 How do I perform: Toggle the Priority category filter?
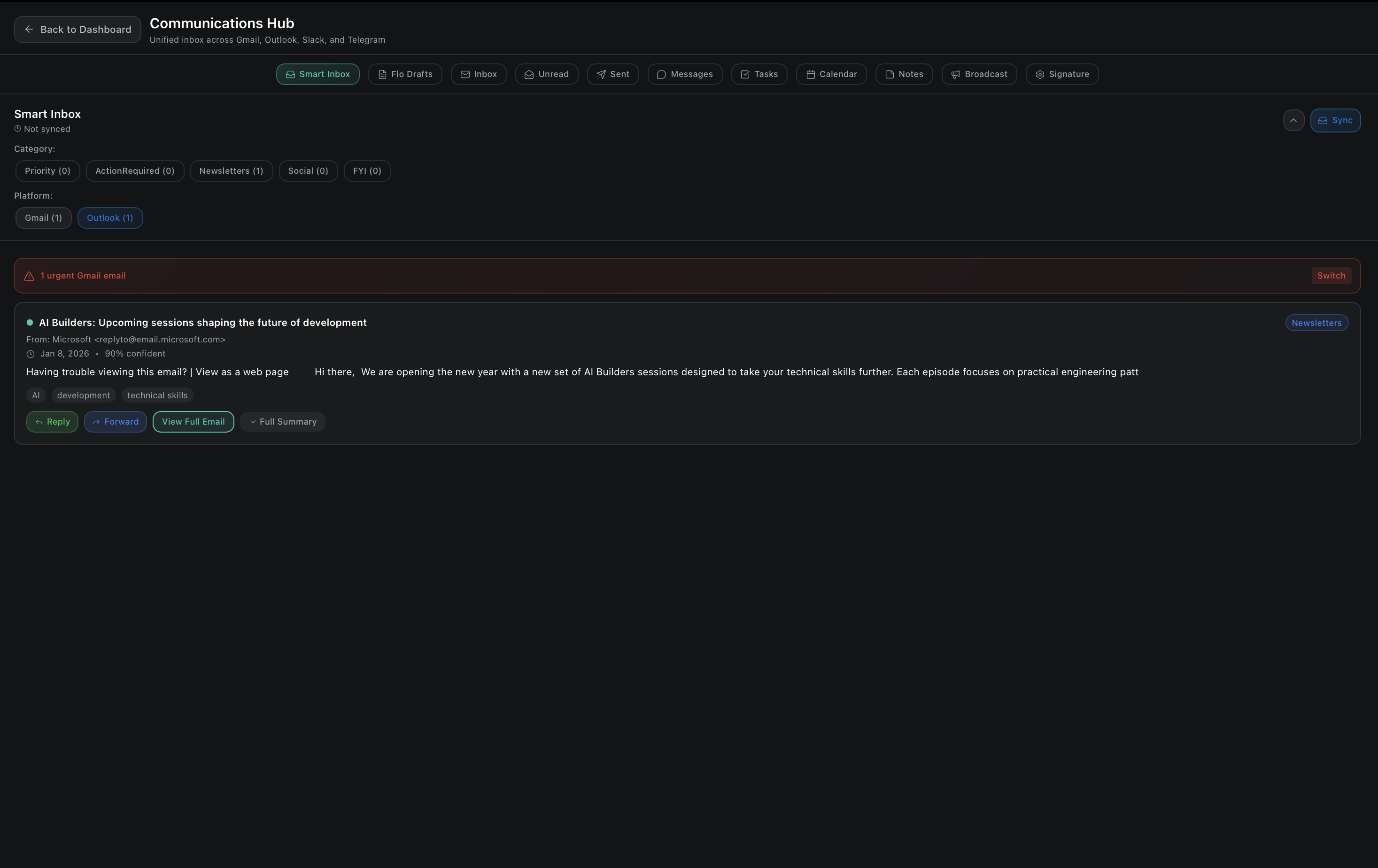(x=47, y=171)
